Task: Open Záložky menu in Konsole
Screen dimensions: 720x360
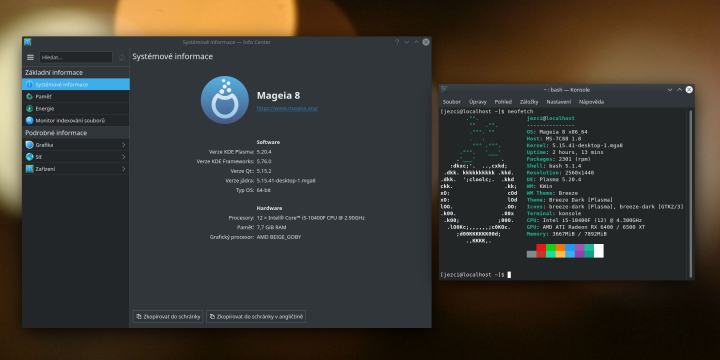Action: click(x=529, y=102)
